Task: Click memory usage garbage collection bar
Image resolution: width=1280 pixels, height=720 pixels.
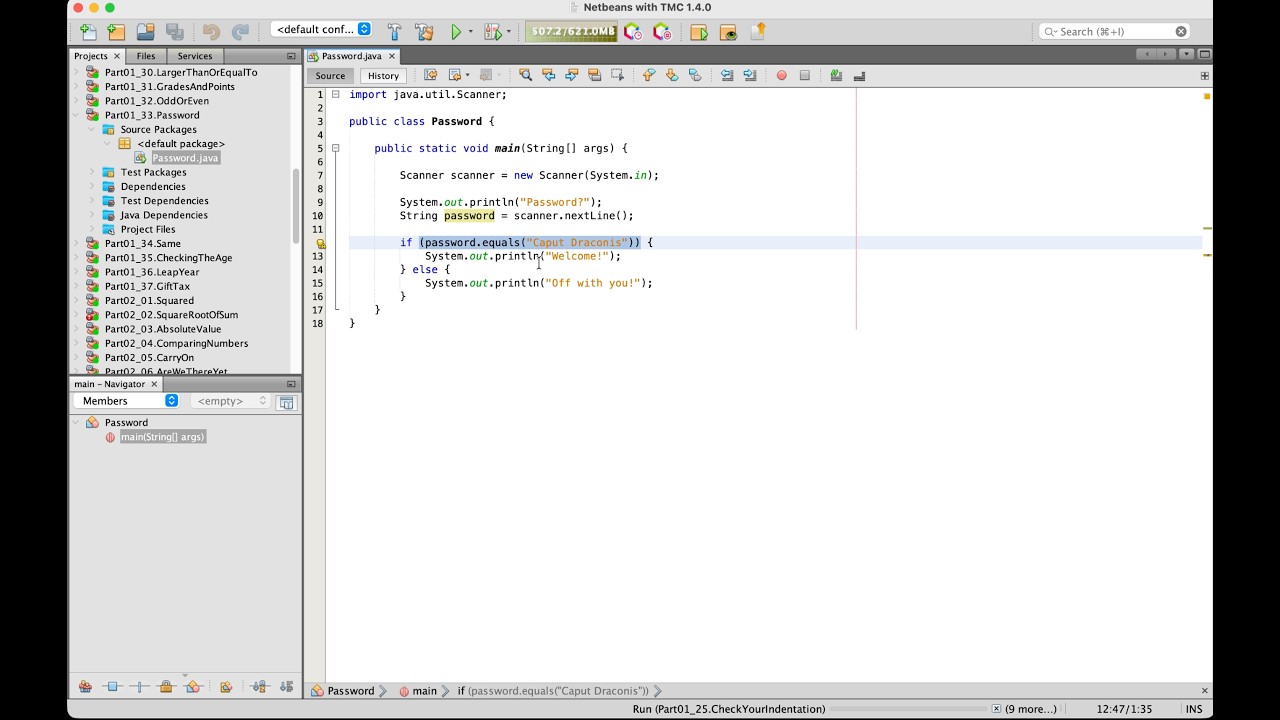Action: [571, 32]
